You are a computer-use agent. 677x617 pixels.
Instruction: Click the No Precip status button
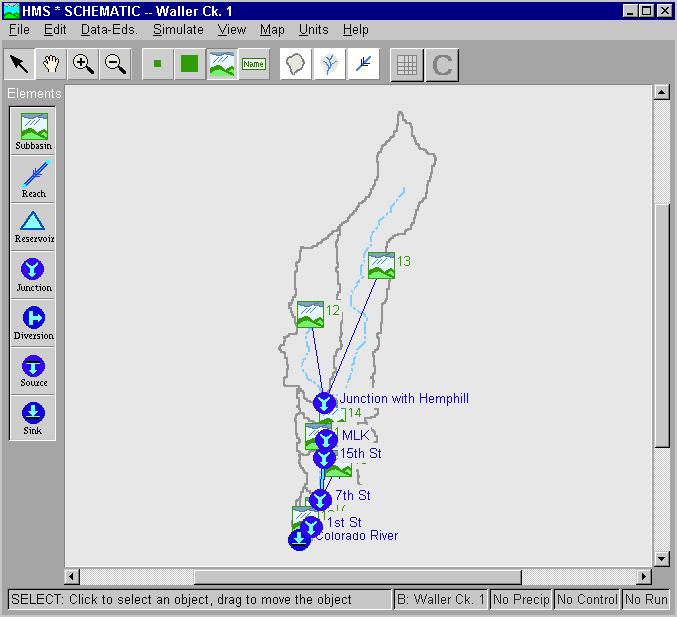click(520, 600)
